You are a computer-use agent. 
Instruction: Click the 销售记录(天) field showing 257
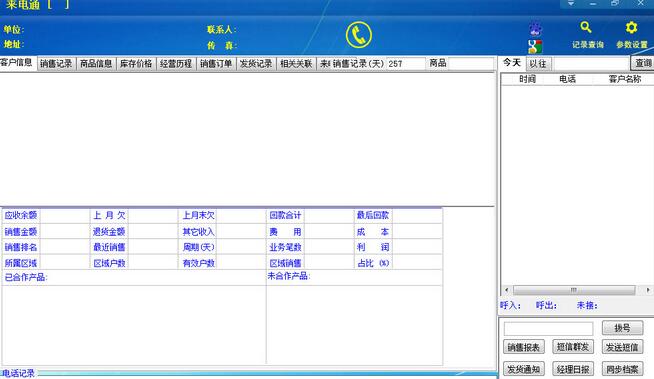tap(406, 64)
